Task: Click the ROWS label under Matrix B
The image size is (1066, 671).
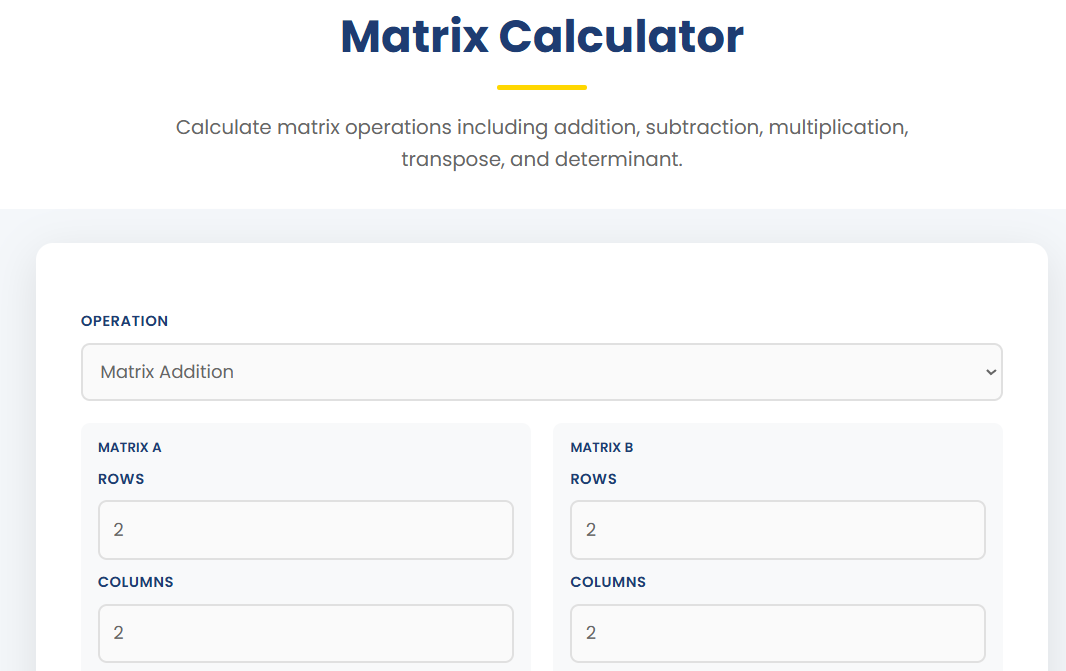Action: (593, 479)
